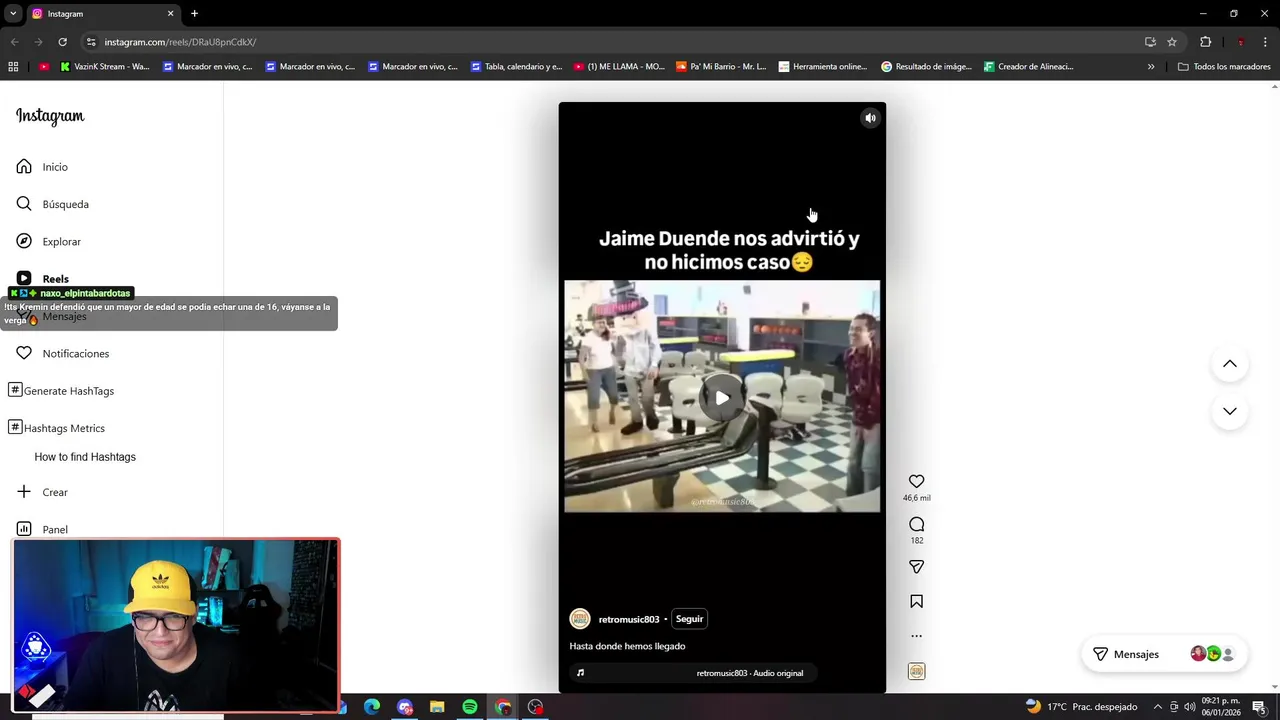
Task: Follow retromusic803 with the Seguir button
Action: 689,619
